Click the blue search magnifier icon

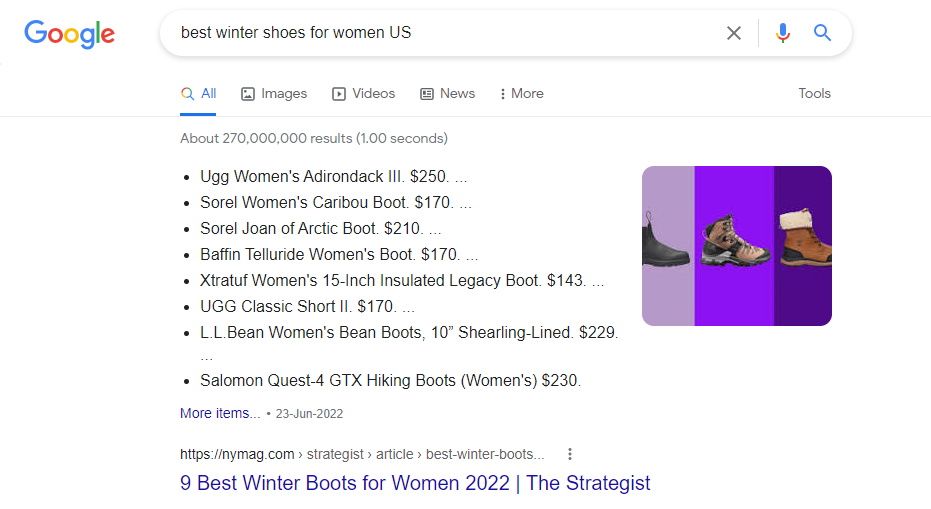[x=822, y=33]
